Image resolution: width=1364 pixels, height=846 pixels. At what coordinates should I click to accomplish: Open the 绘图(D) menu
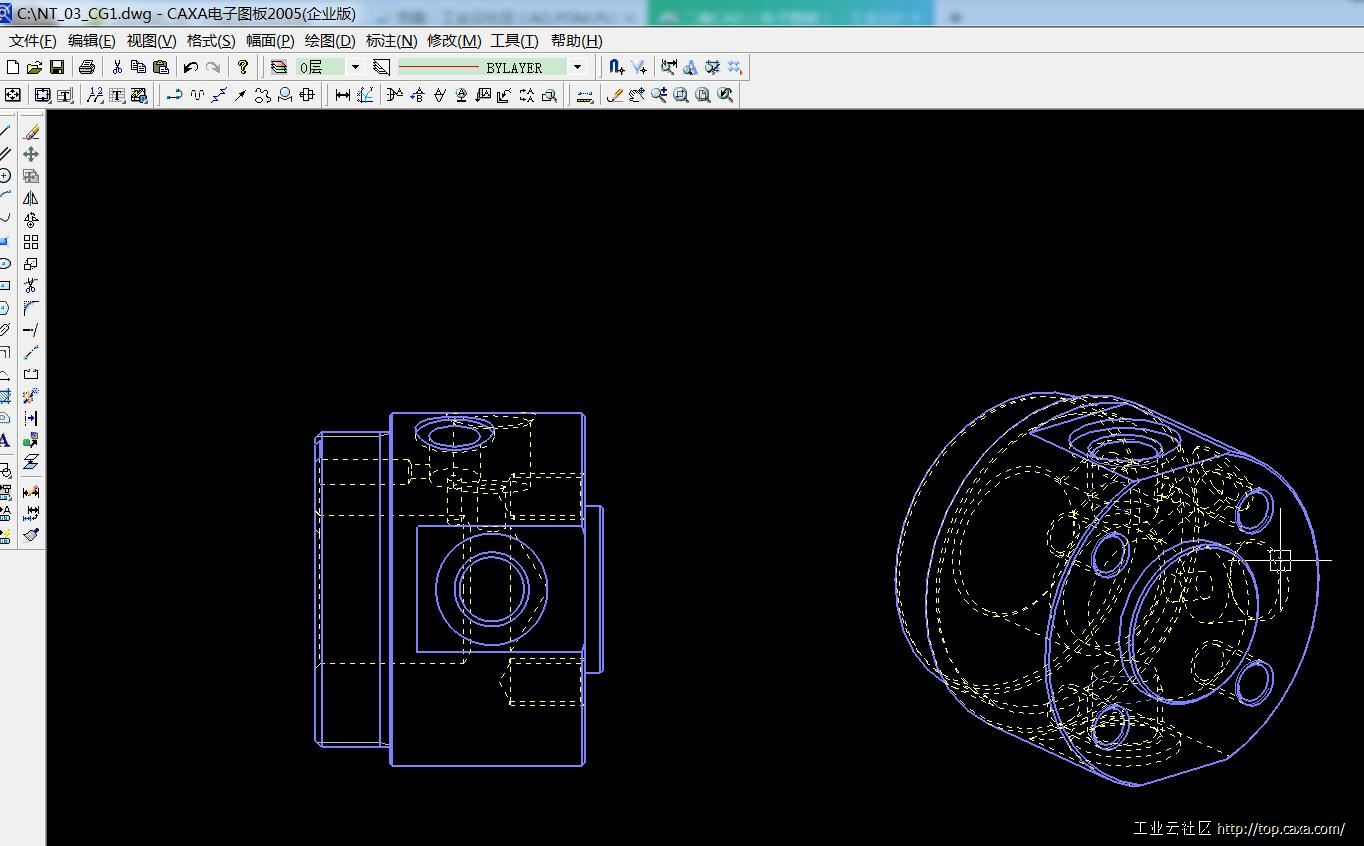point(329,41)
